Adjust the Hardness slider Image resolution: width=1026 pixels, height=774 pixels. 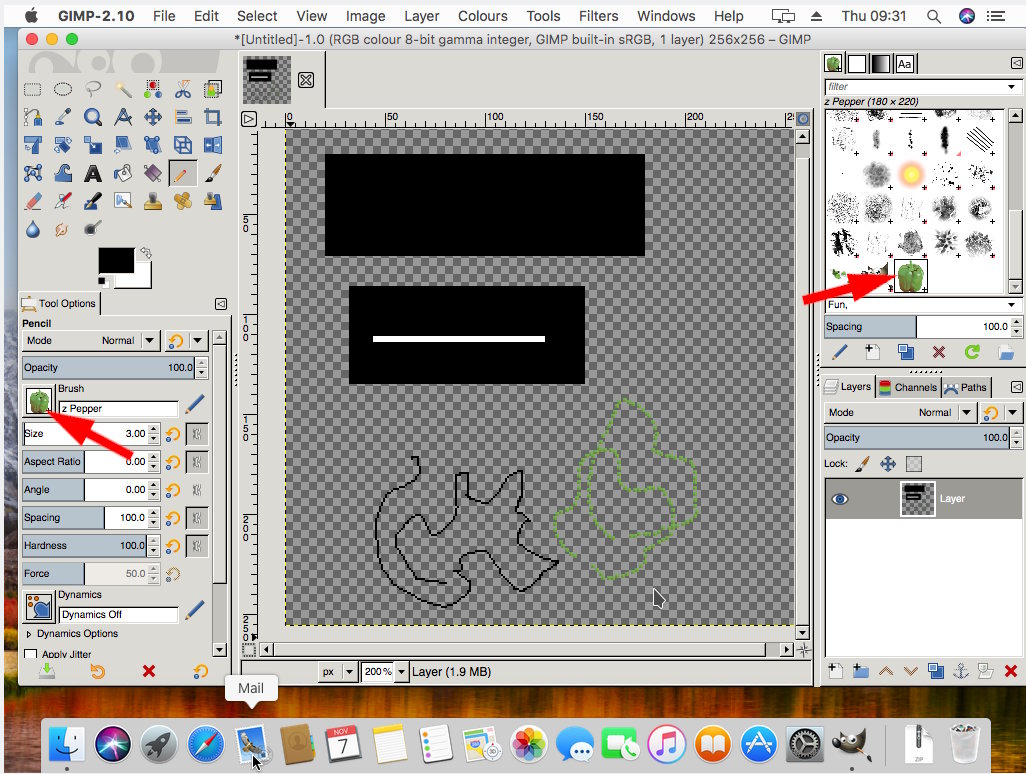coord(84,546)
